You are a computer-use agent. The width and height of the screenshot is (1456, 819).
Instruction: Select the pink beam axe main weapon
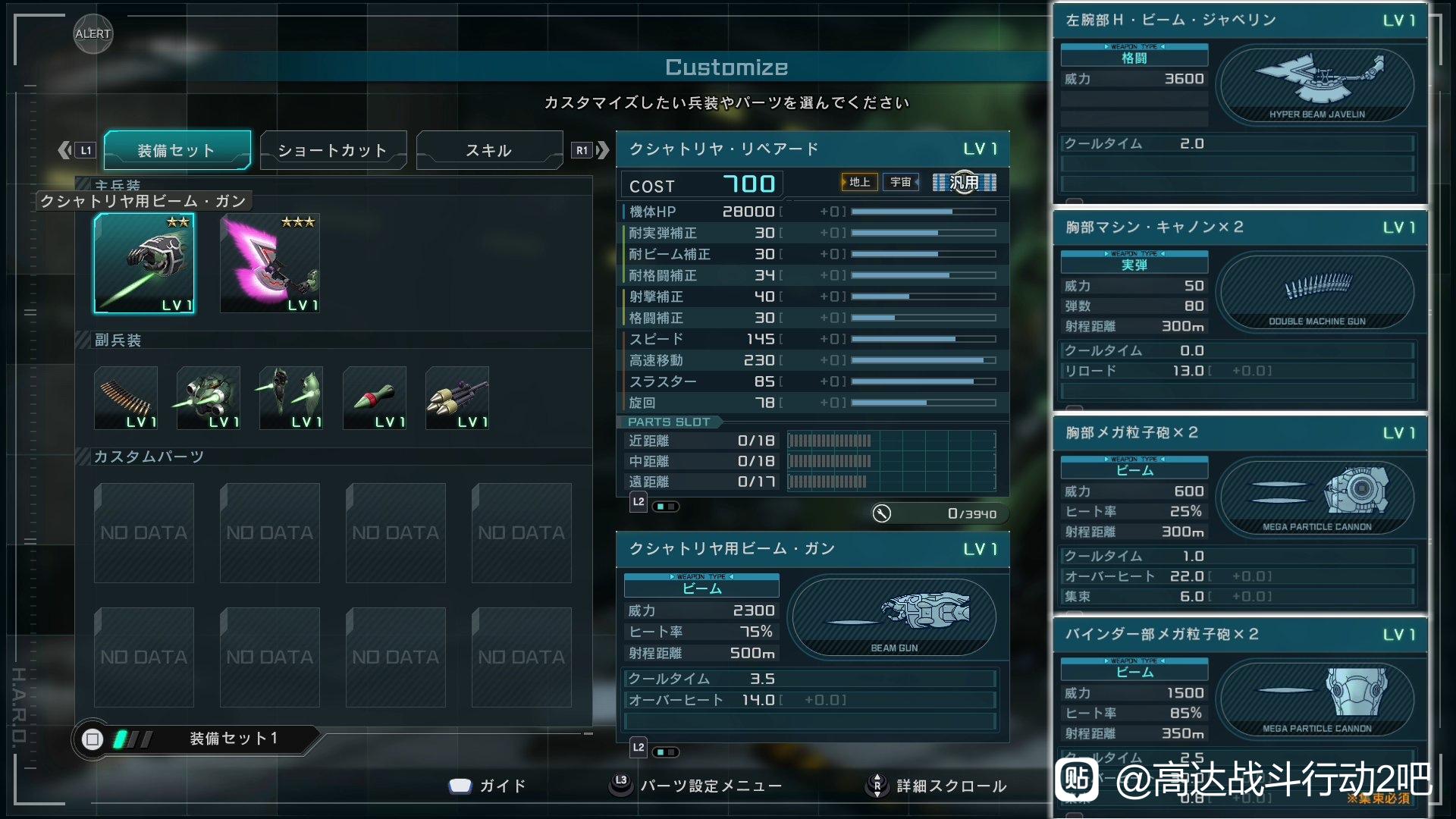(270, 263)
